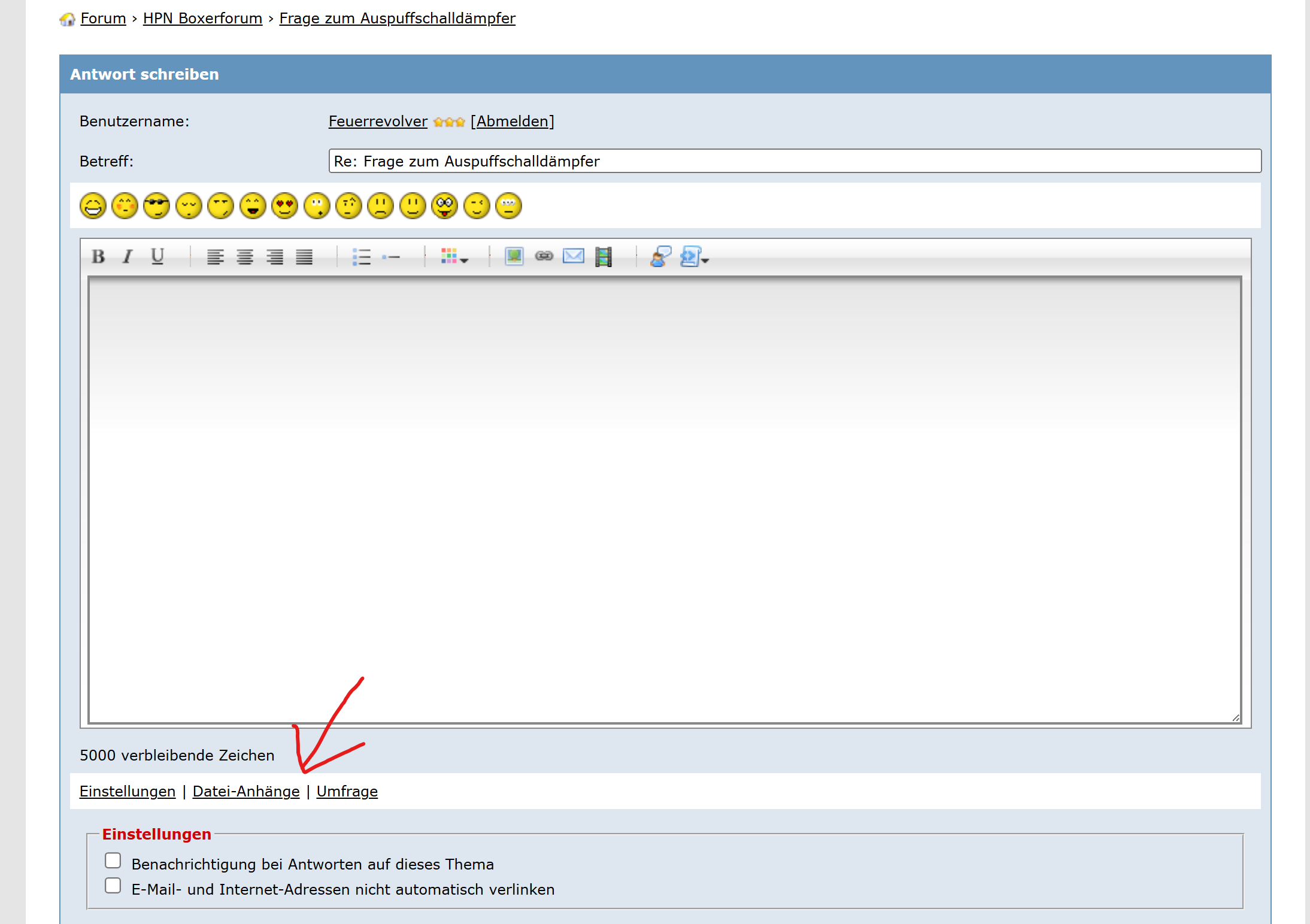1310x924 pixels.
Task: Toggle bold formatting in the editor
Action: [x=98, y=257]
